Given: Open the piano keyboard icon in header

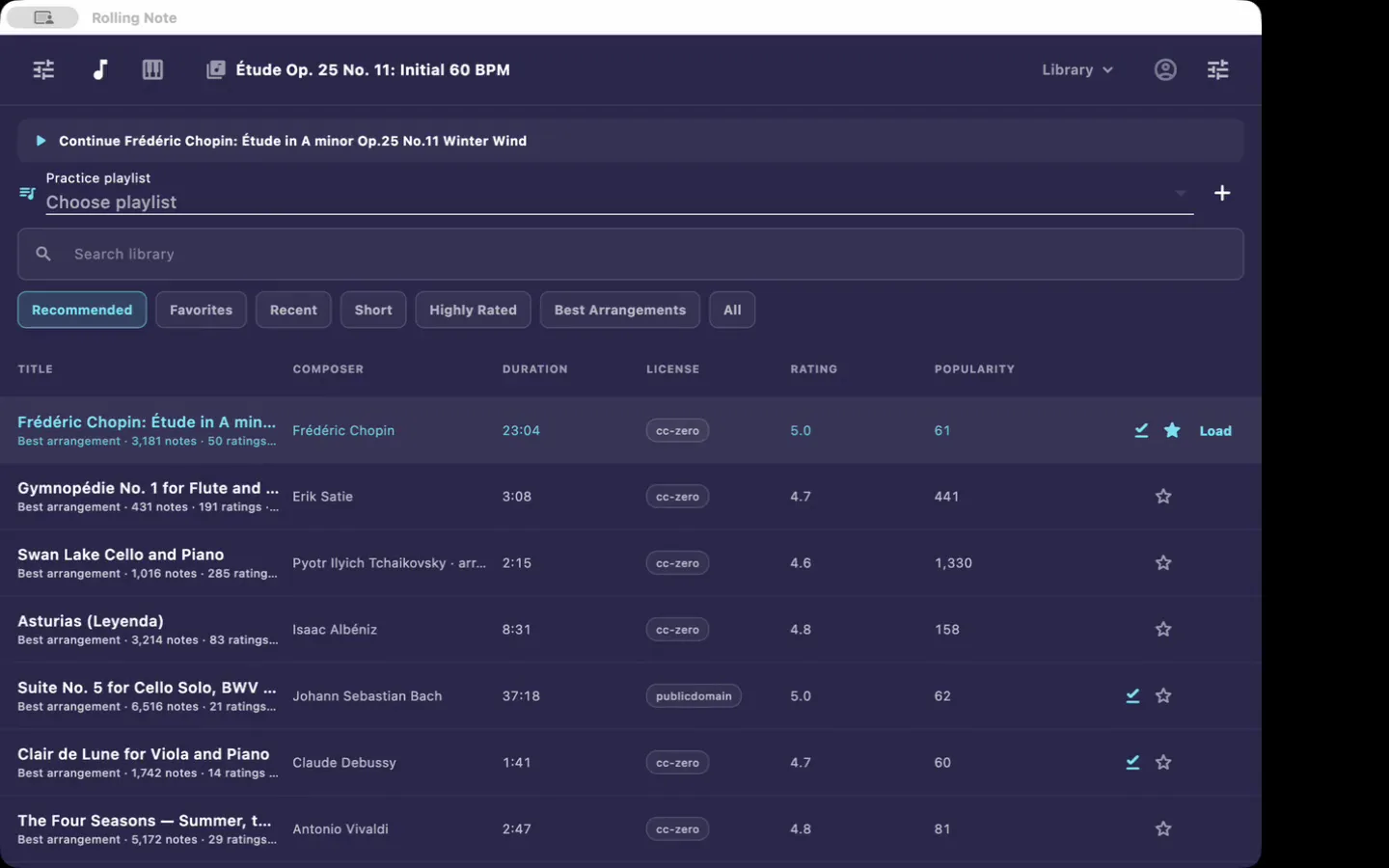Looking at the screenshot, I should pos(152,69).
